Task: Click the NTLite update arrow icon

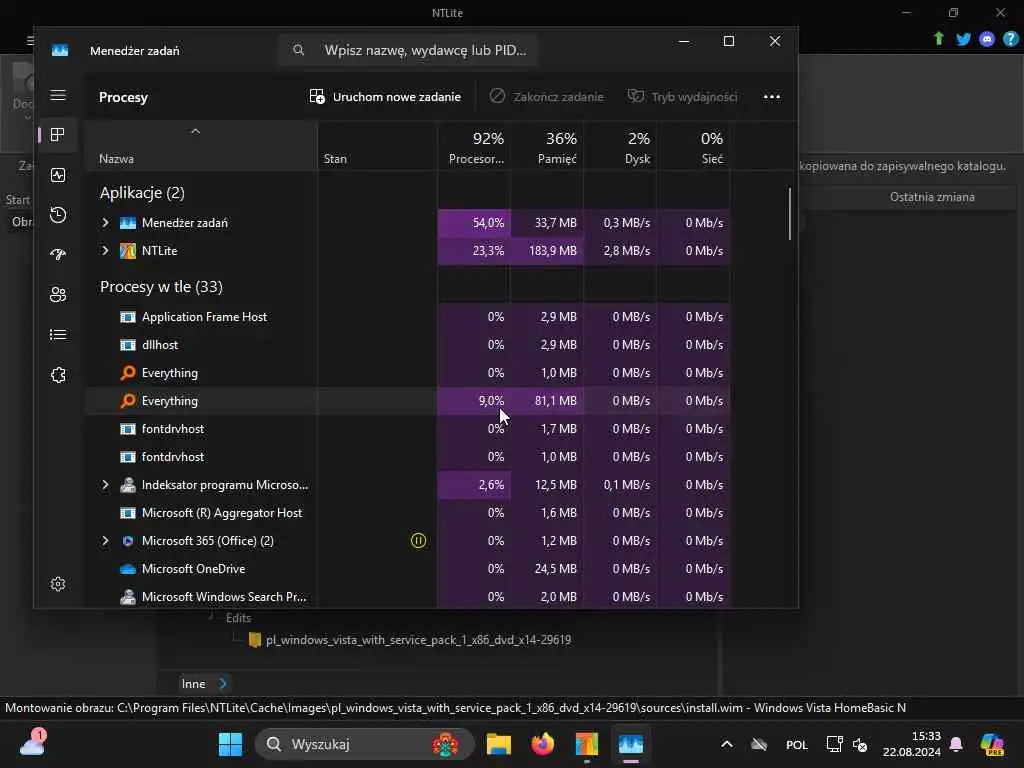Action: pyautogui.click(x=939, y=39)
